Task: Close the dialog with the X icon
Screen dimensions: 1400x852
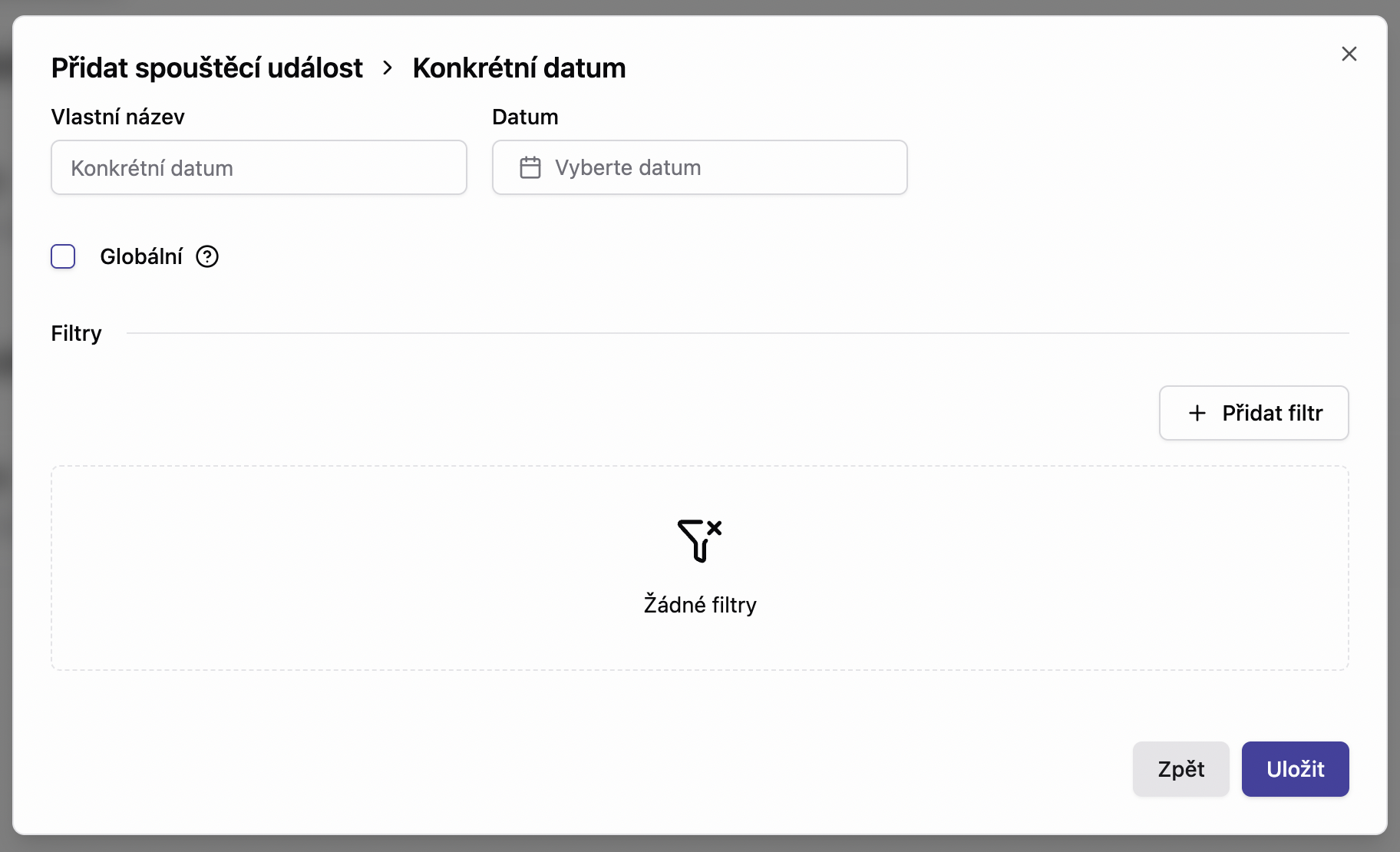Action: 1349,54
